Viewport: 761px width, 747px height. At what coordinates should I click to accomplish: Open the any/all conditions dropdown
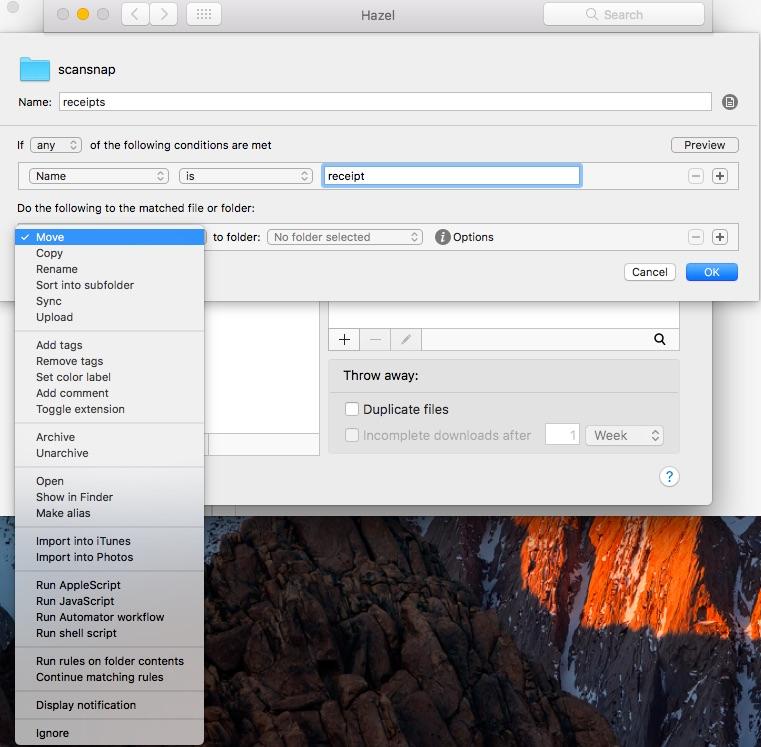[55, 145]
